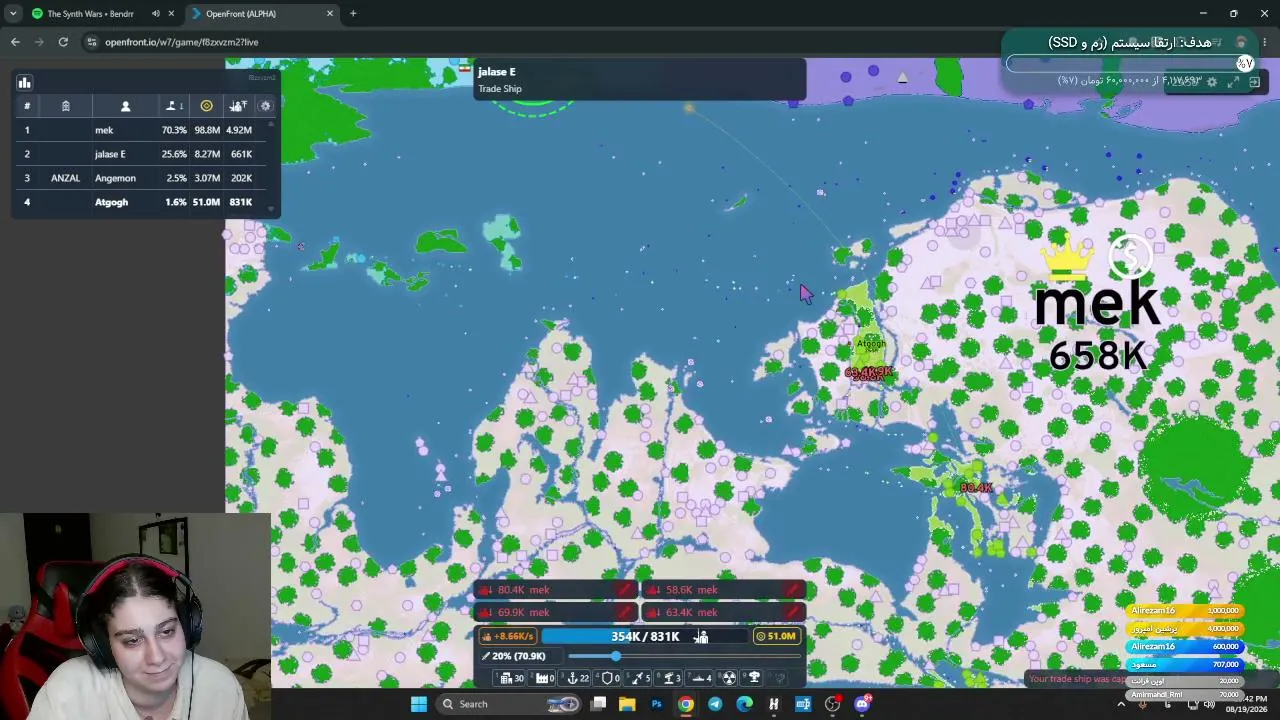Image resolution: width=1280 pixels, height=720 pixels.
Task: Click the Windows taskbar Search box
Action: pyautogui.click(x=508, y=704)
